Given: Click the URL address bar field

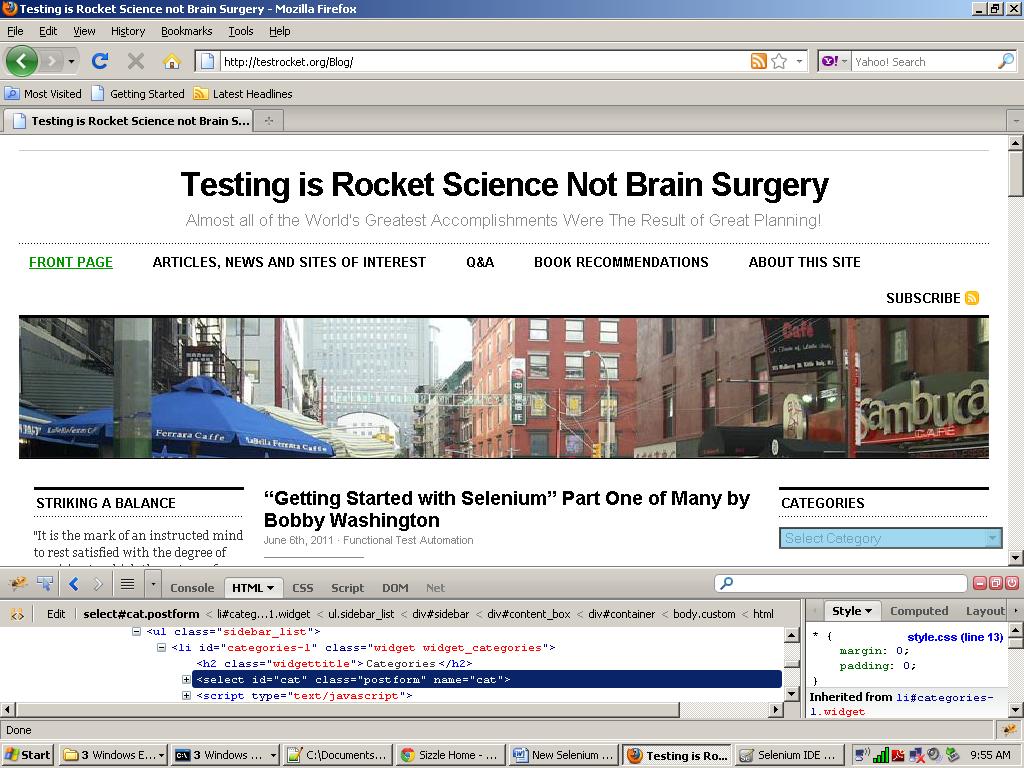Looking at the screenshot, I should [x=483, y=61].
